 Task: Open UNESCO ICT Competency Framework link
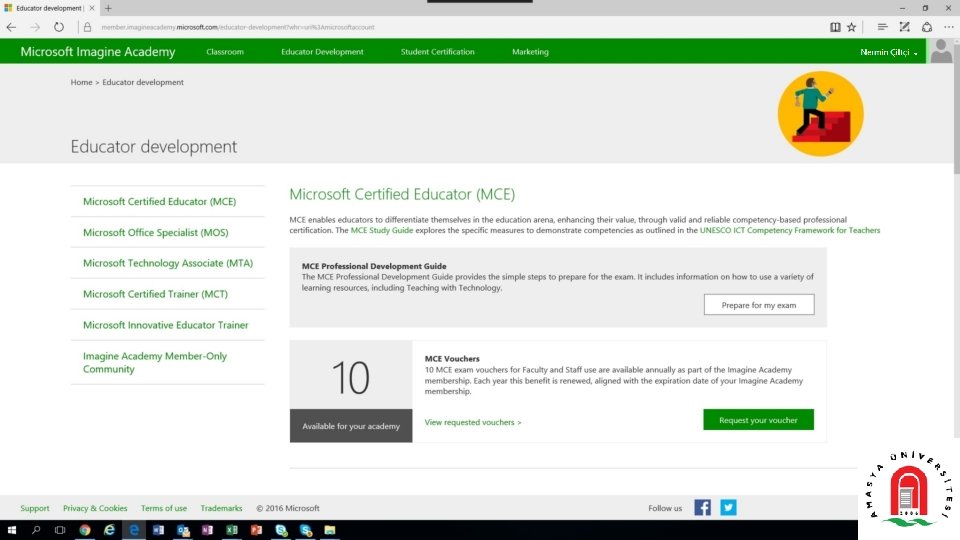point(790,230)
